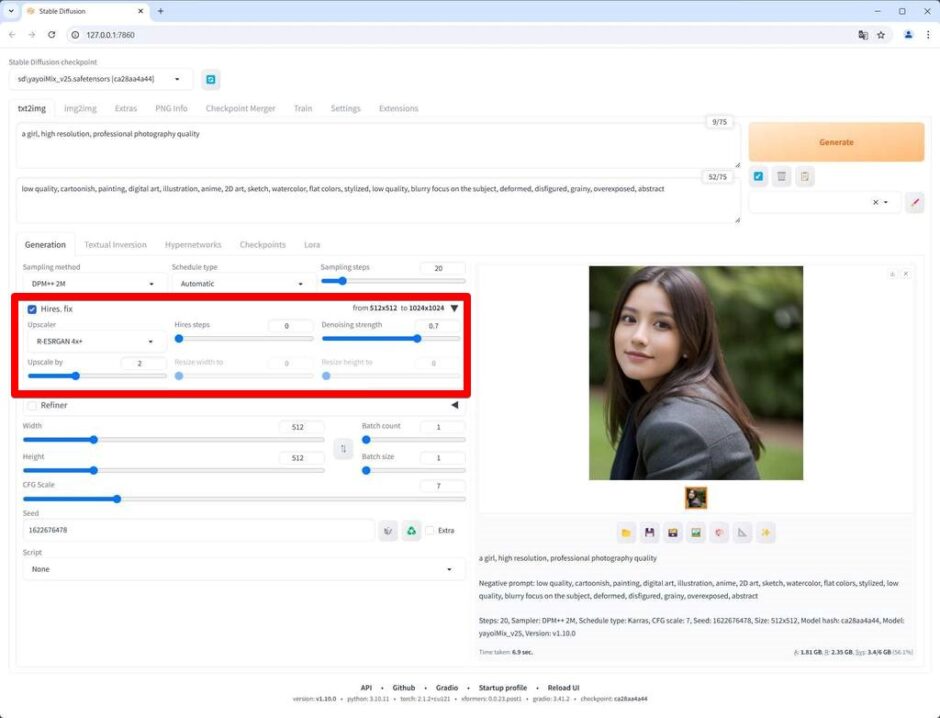Open the Sampling method dropdown
Screen dimensions: 940x718
tap(88, 282)
